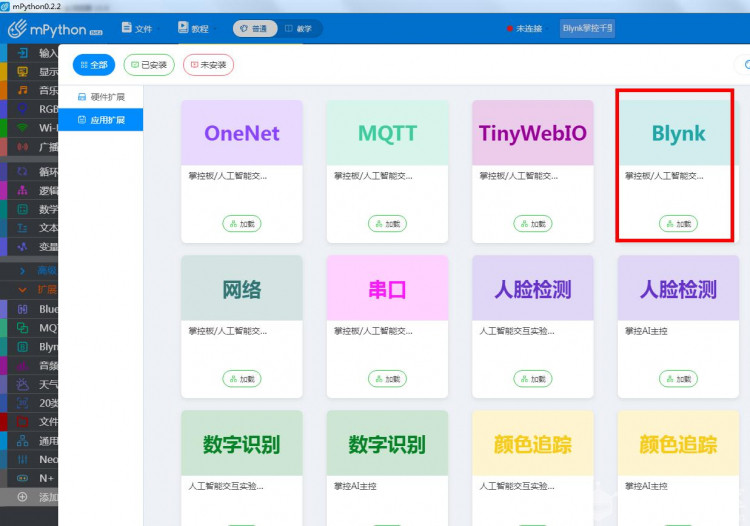Select the 逻辑 logic category icon
This screenshot has width=750, height=526.
tap(22, 190)
